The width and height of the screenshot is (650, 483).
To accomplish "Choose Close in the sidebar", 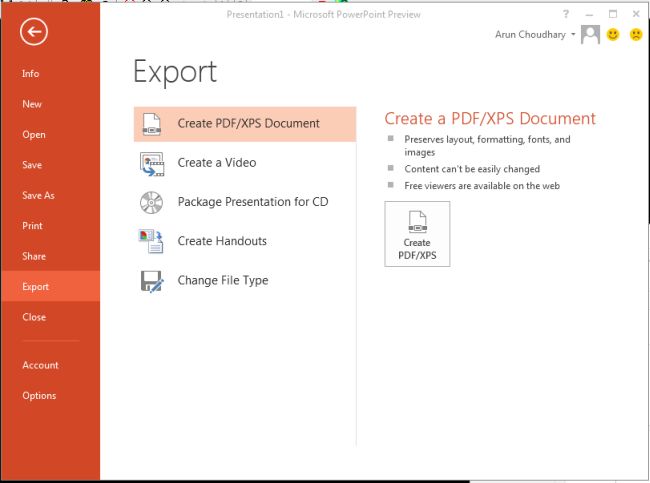I will click(50, 317).
